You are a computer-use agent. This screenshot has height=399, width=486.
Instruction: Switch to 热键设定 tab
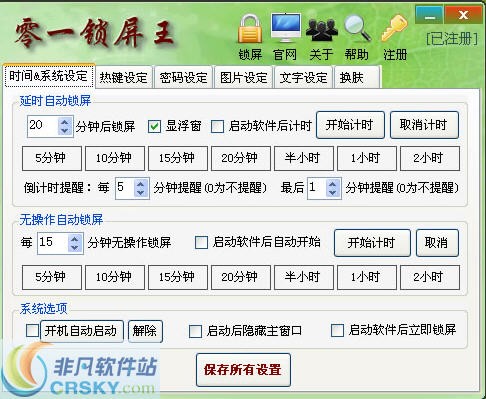(124, 78)
